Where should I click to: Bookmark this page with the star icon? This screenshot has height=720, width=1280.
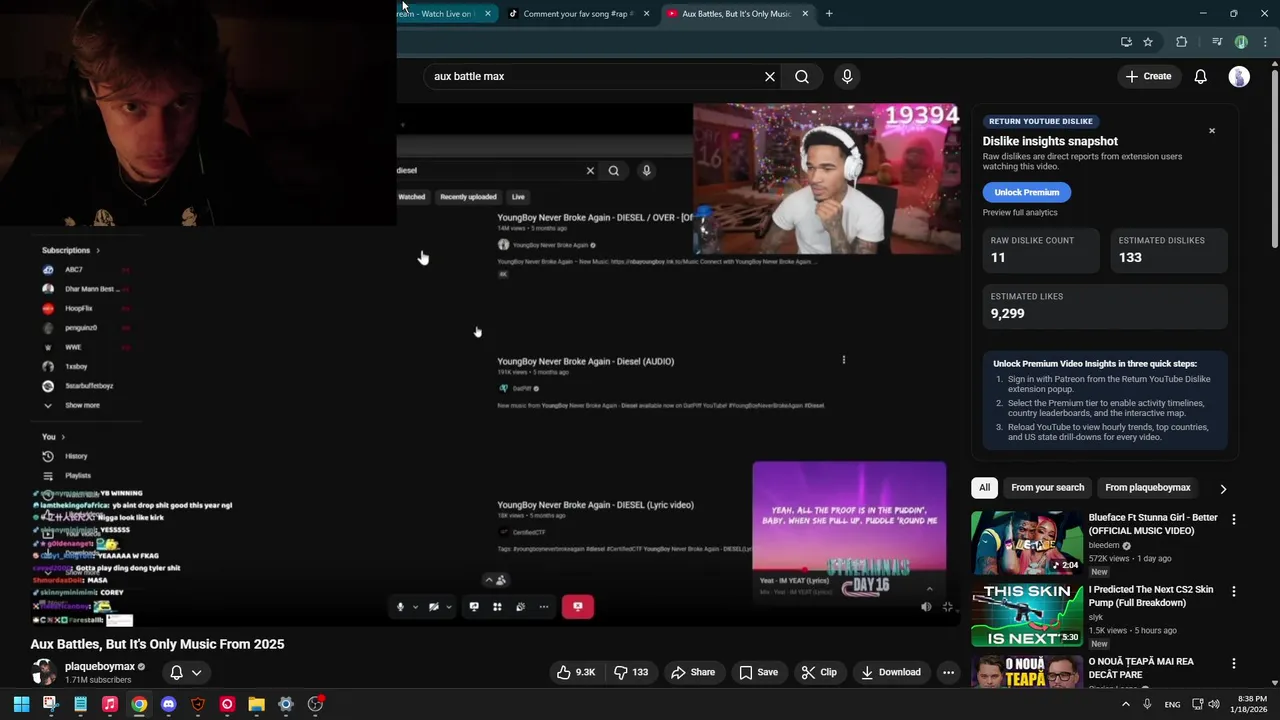tap(1148, 42)
